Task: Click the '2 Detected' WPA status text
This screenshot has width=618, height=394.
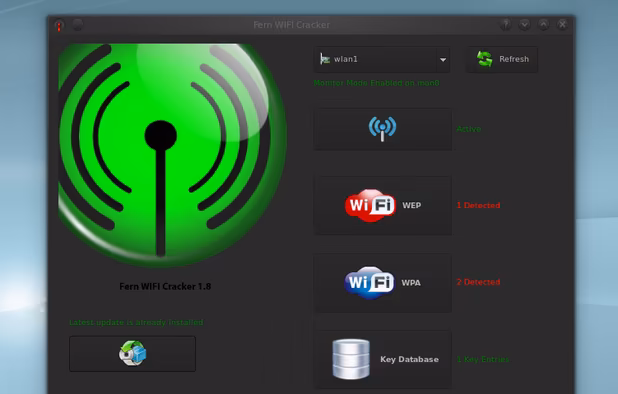Action: click(478, 282)
